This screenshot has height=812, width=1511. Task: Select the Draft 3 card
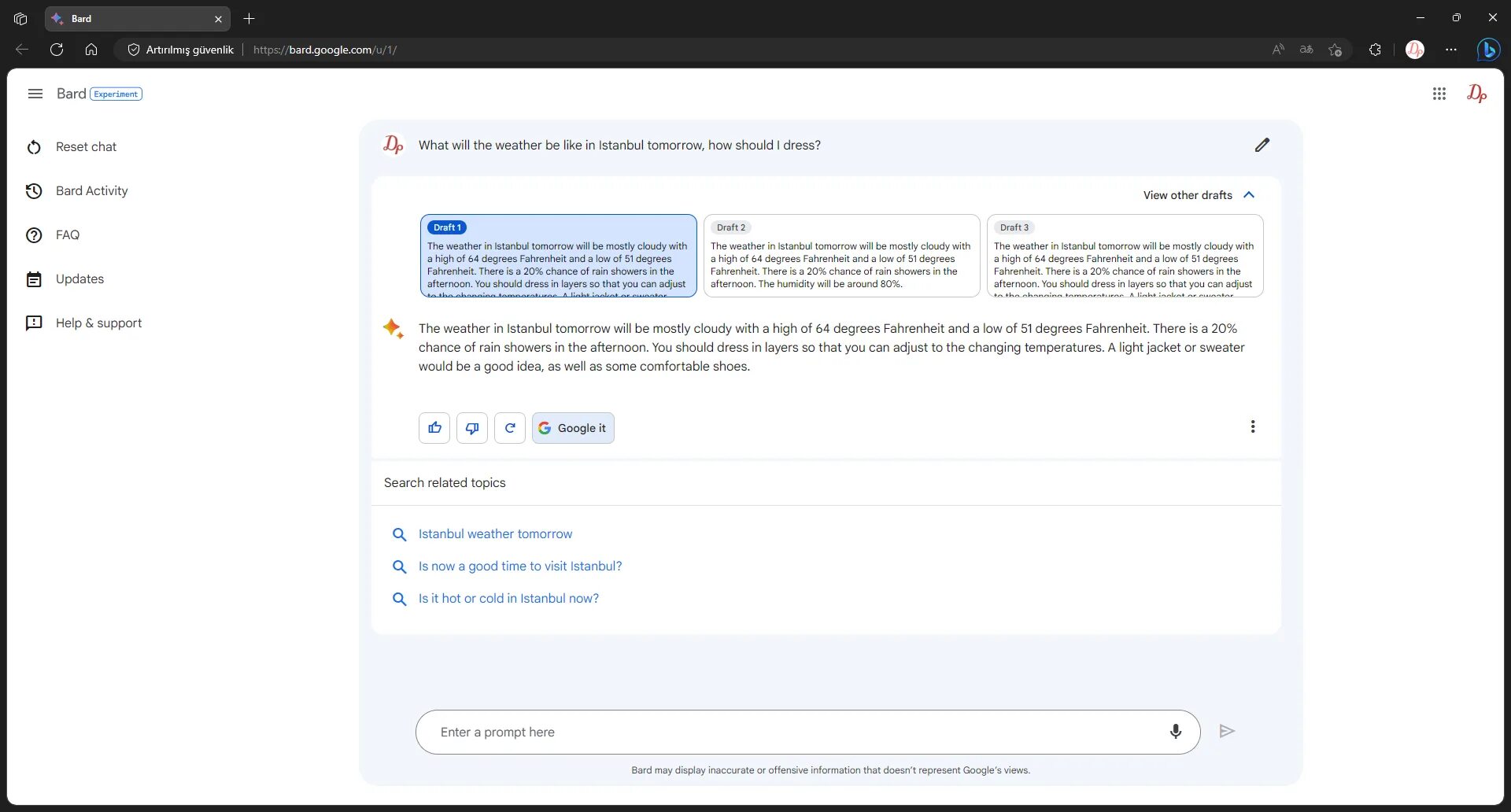coord(1125,256)
